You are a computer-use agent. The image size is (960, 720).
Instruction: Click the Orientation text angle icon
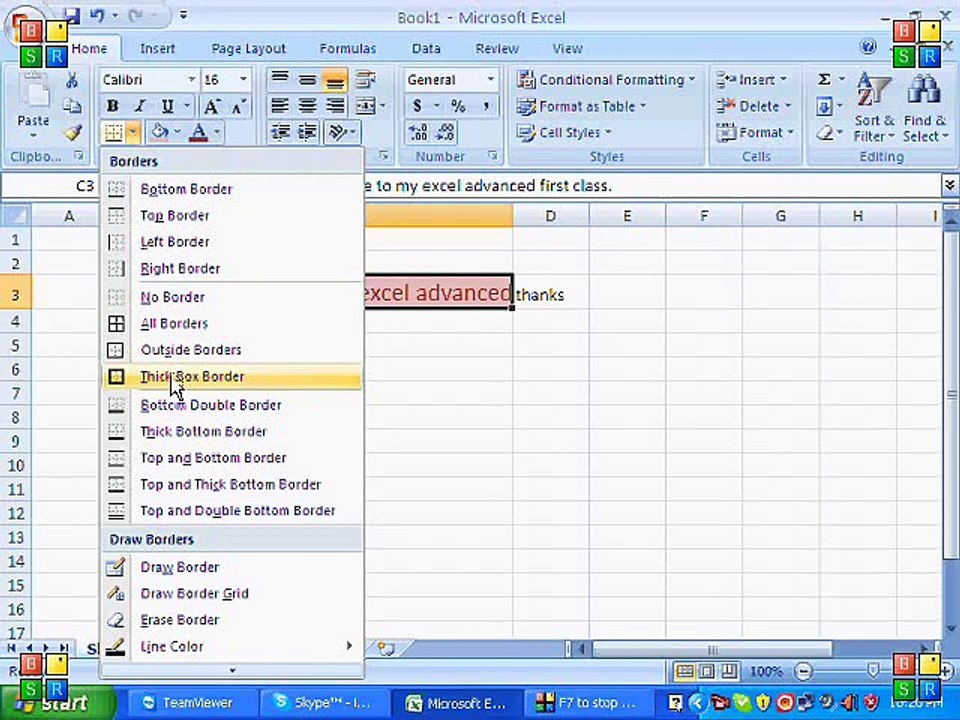click(338, 132)
